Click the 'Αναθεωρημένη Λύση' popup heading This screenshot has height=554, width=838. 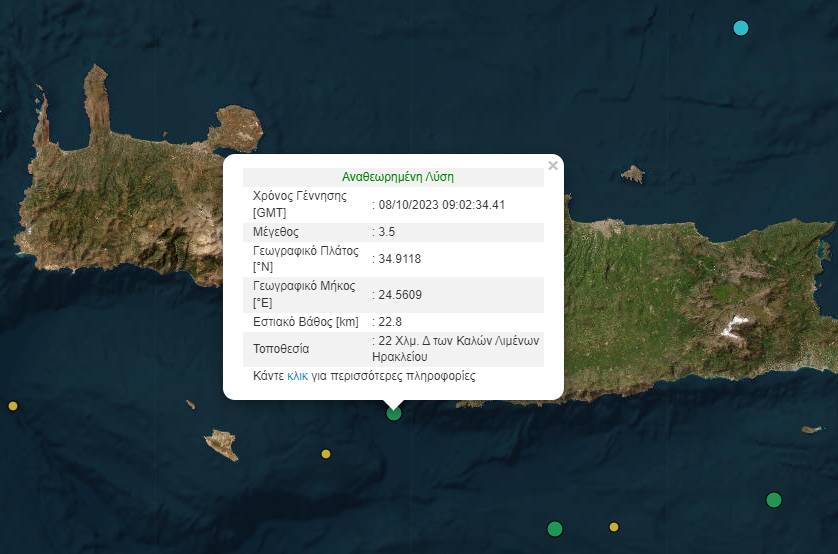[x=397, y=177]
